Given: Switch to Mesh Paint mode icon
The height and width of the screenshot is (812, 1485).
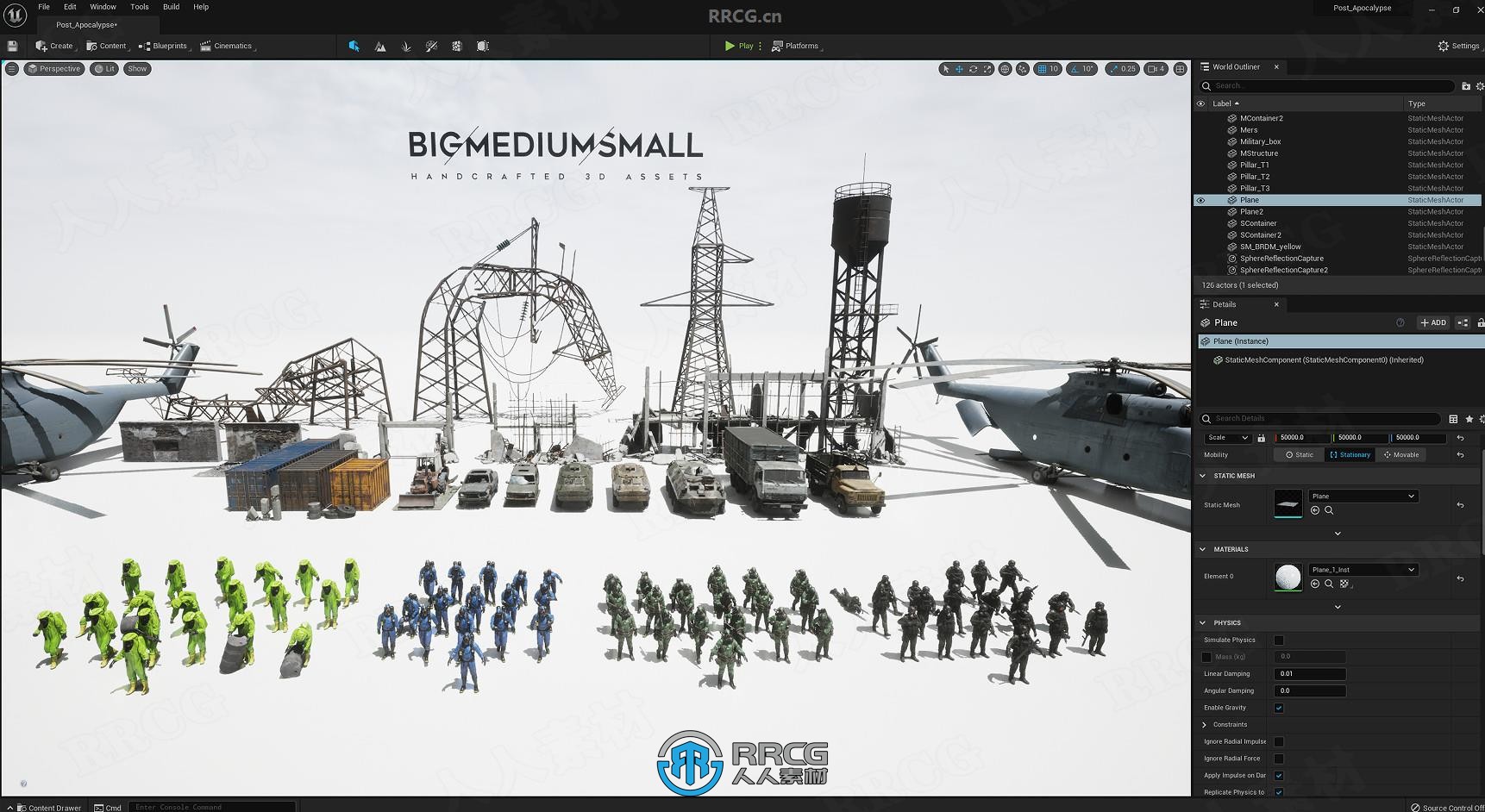Looking at the screenshot, I should coord(431,46).
